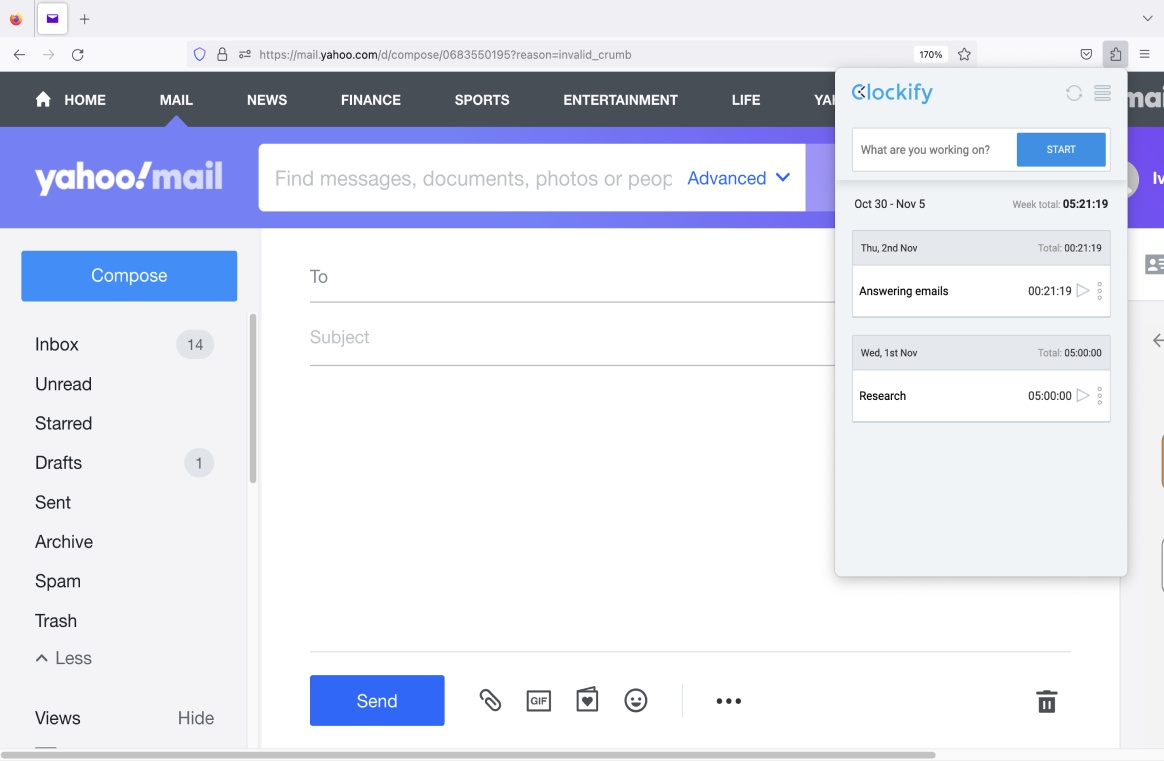
Task: Bookmark this page with the star icon
Action: [964, 54]
